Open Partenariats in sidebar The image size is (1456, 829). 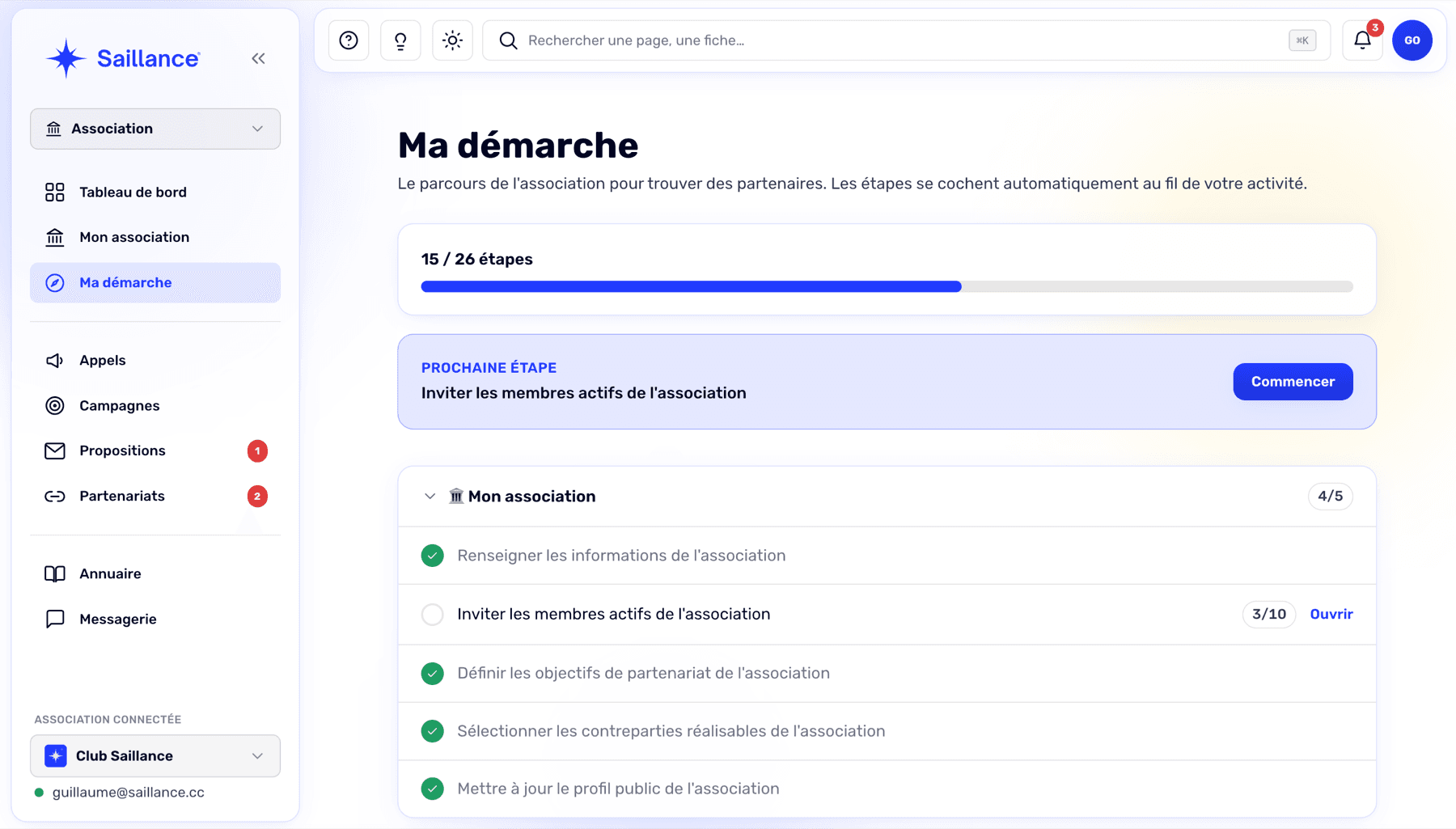pyautogui.click(x=155, y=496)
